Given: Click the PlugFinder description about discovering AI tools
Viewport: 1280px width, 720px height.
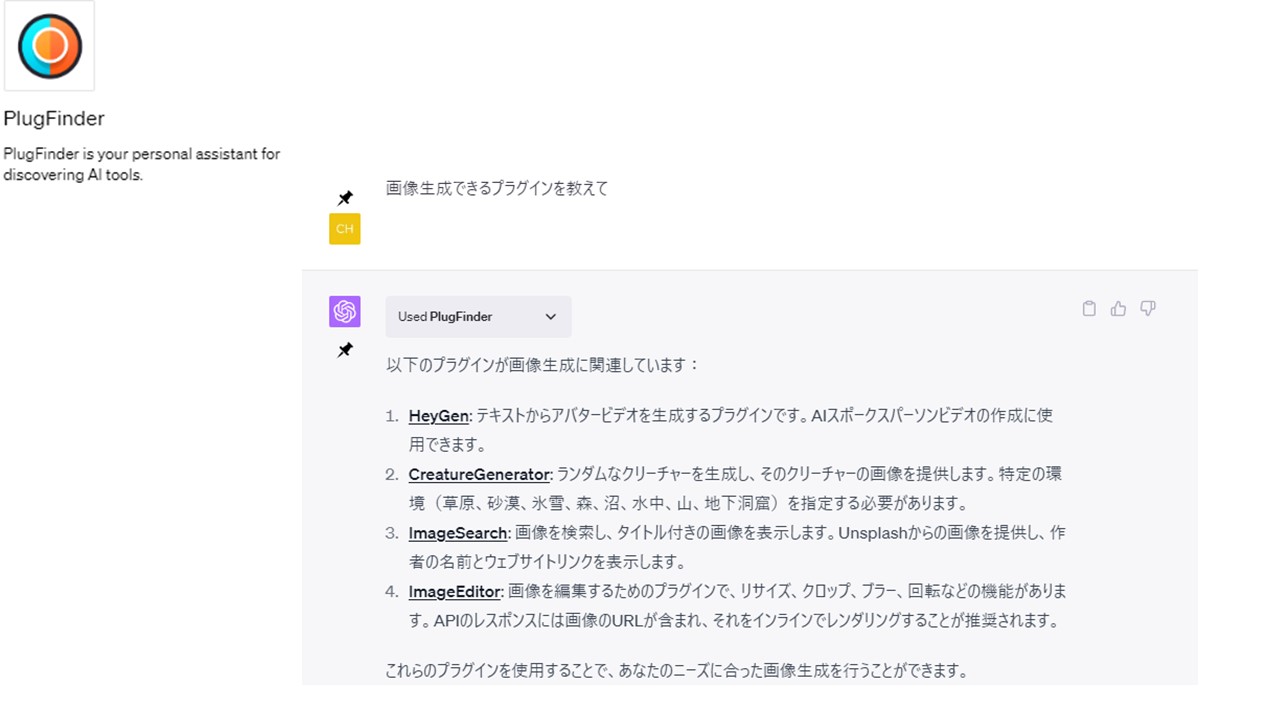Looking at the screenshot, I should 141,165.
